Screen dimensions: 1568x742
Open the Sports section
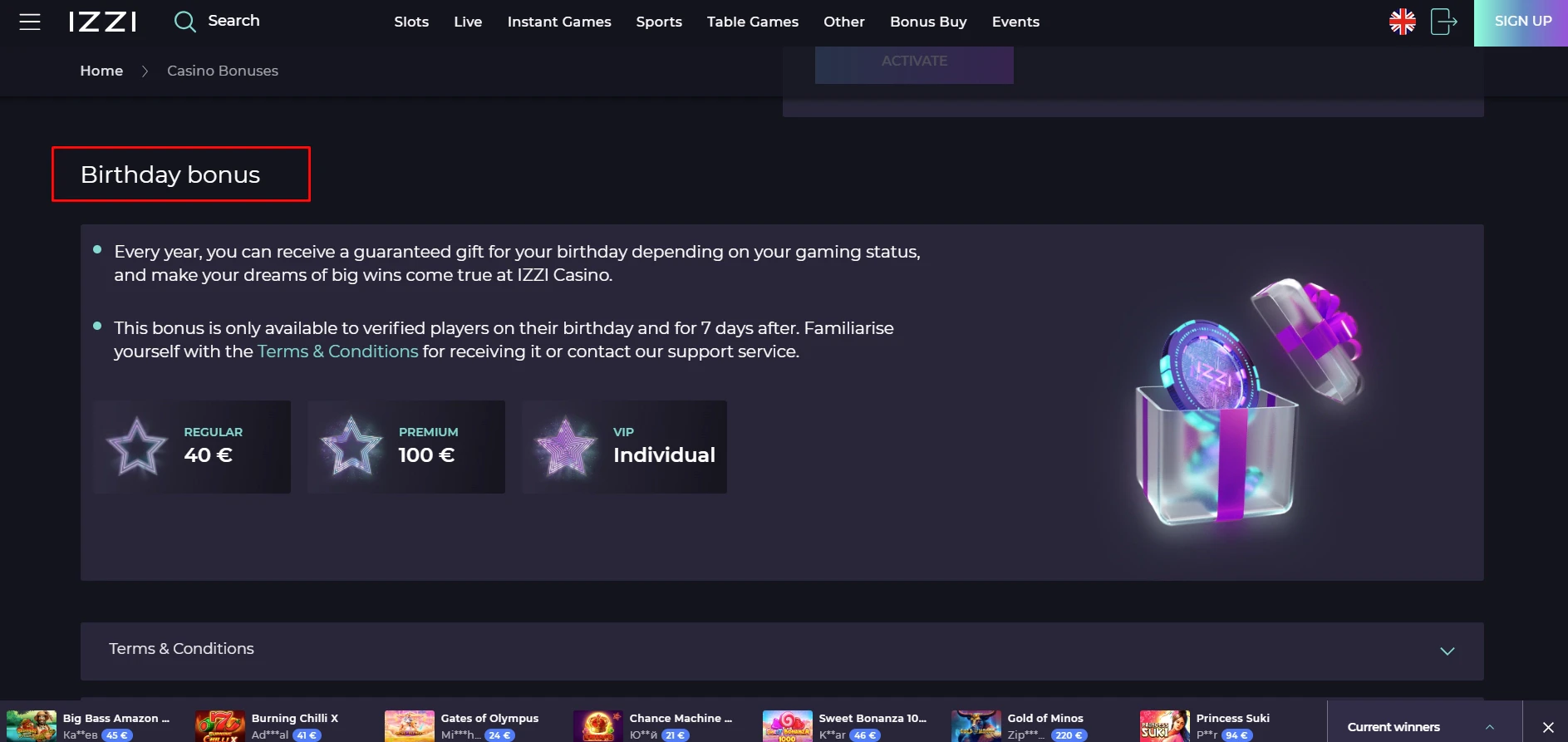pos(659,22)
